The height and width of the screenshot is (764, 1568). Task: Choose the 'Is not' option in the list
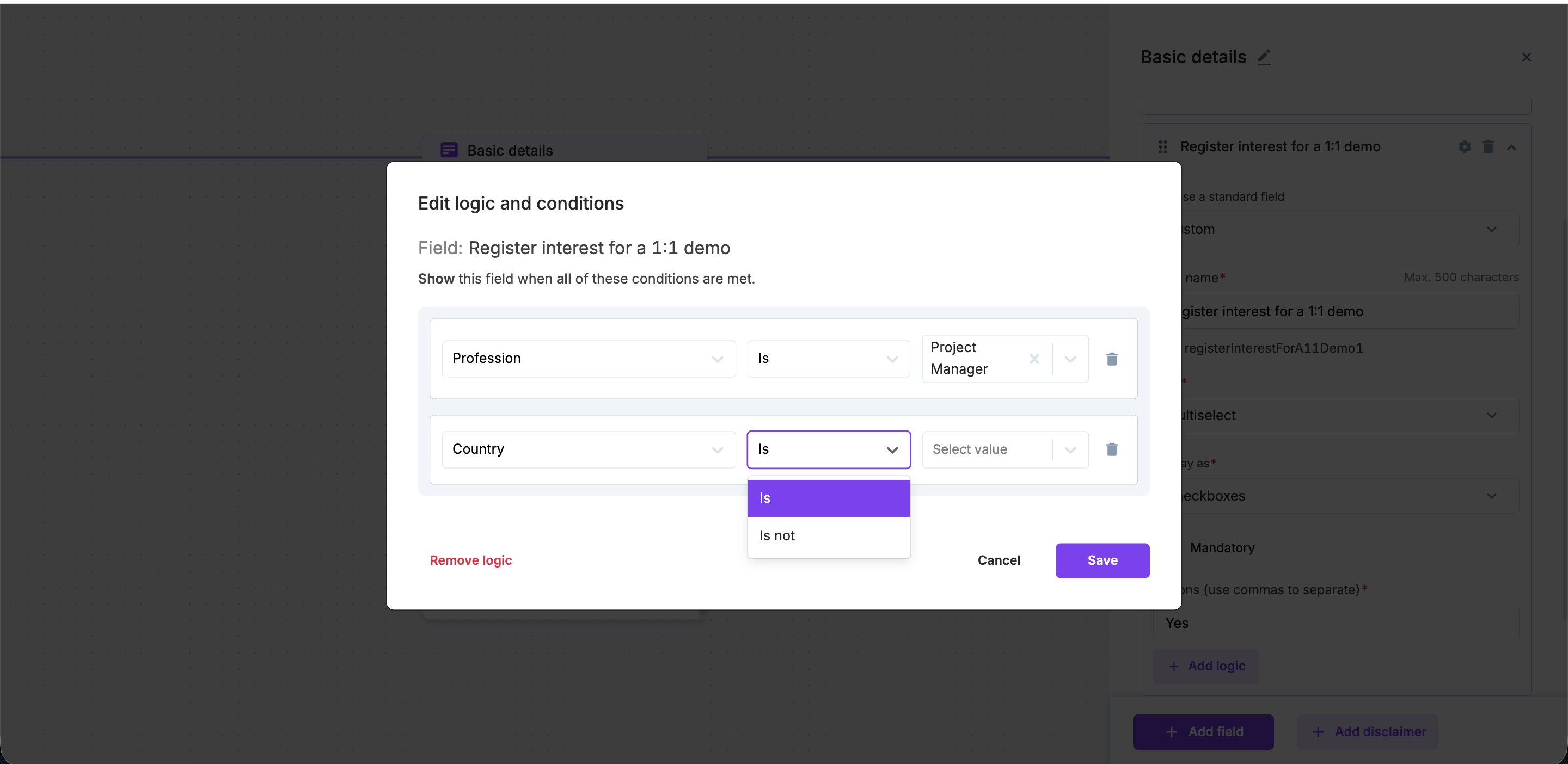point(828,536)
